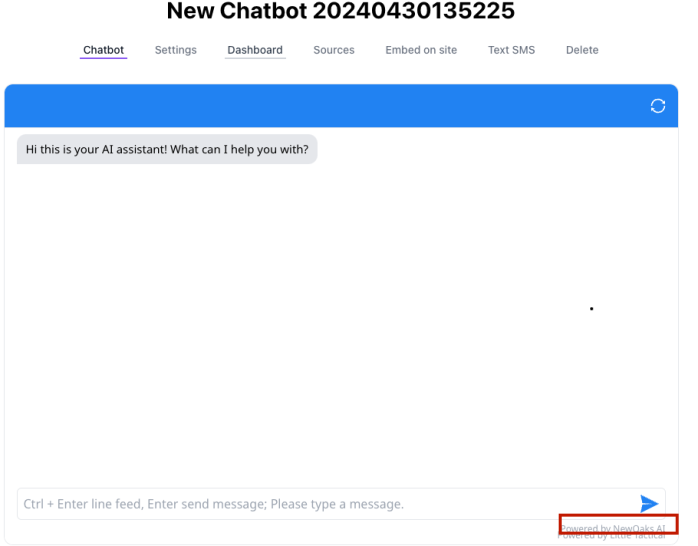Click the gray underline beneath Dashboard tab
This screenshot has width=698, height=546.
pos(255,58)
